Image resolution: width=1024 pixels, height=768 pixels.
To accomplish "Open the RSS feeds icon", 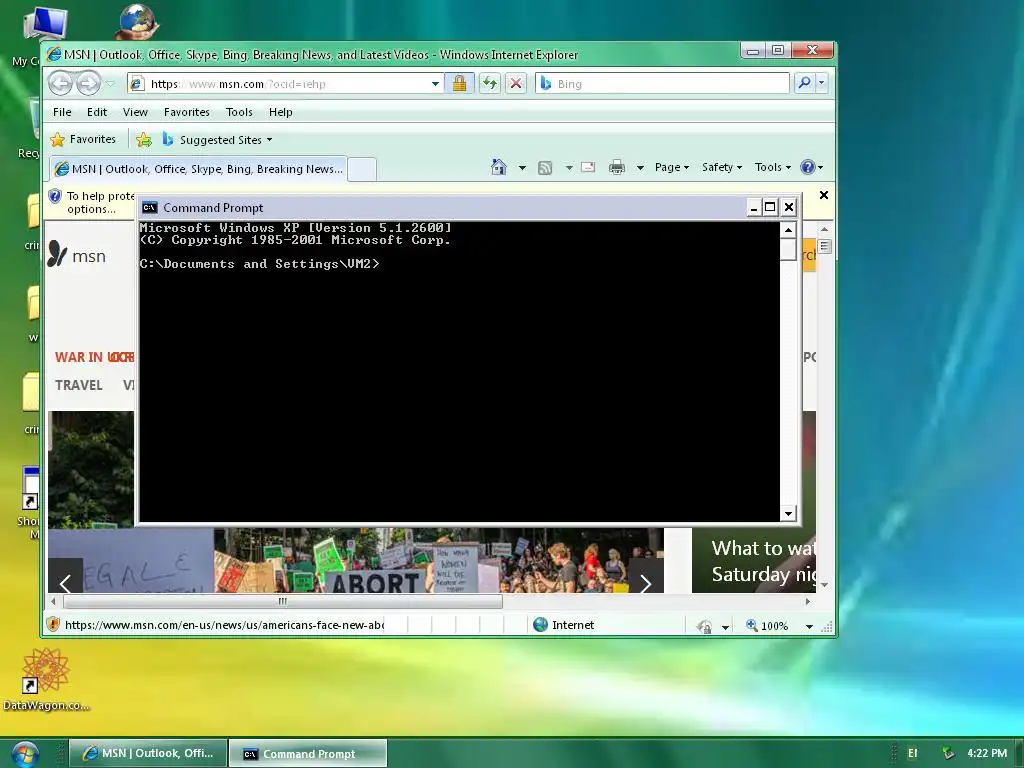I will [545, 168].
